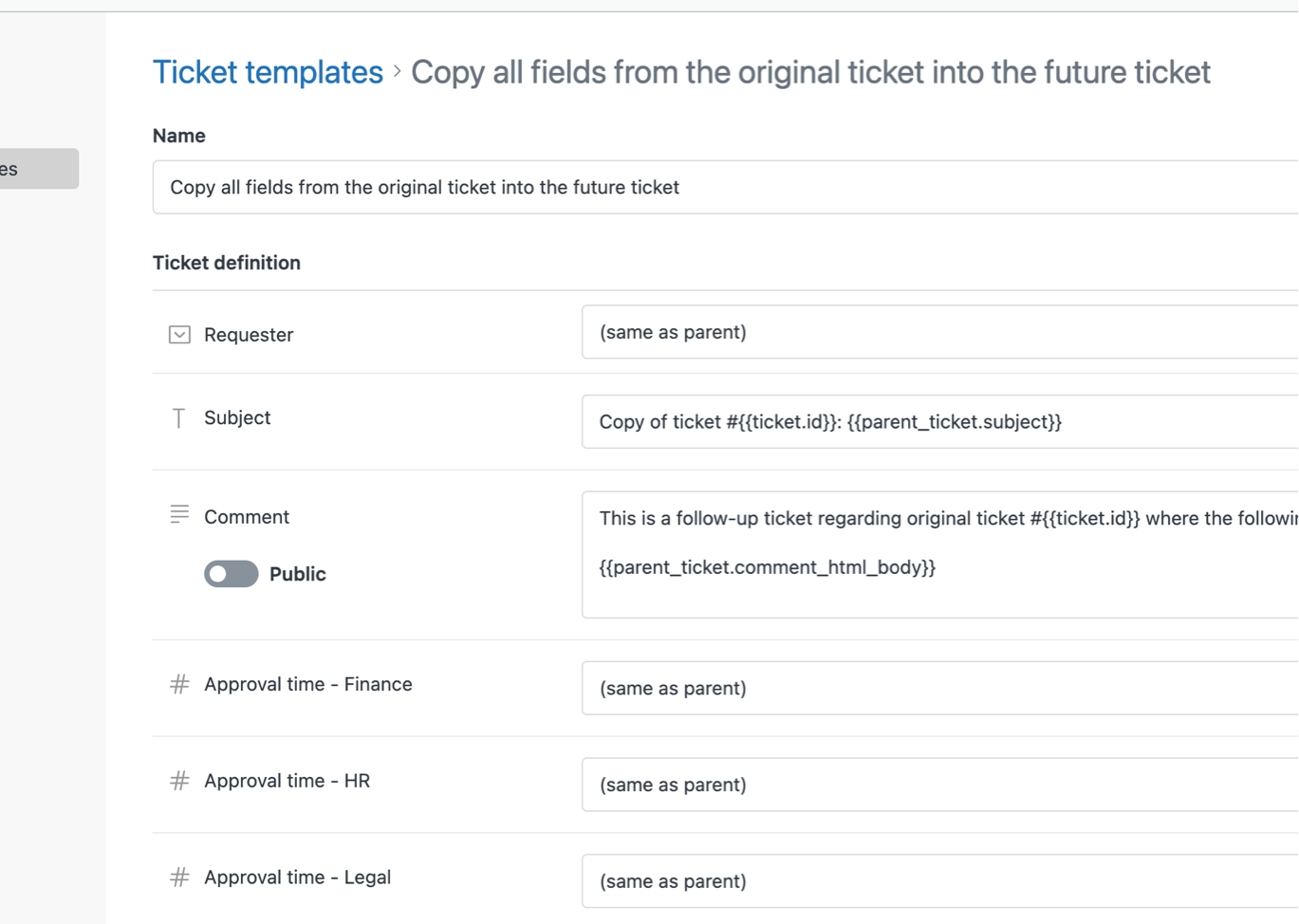Click the Comment multiline-type icon

[x=179, y=514]
